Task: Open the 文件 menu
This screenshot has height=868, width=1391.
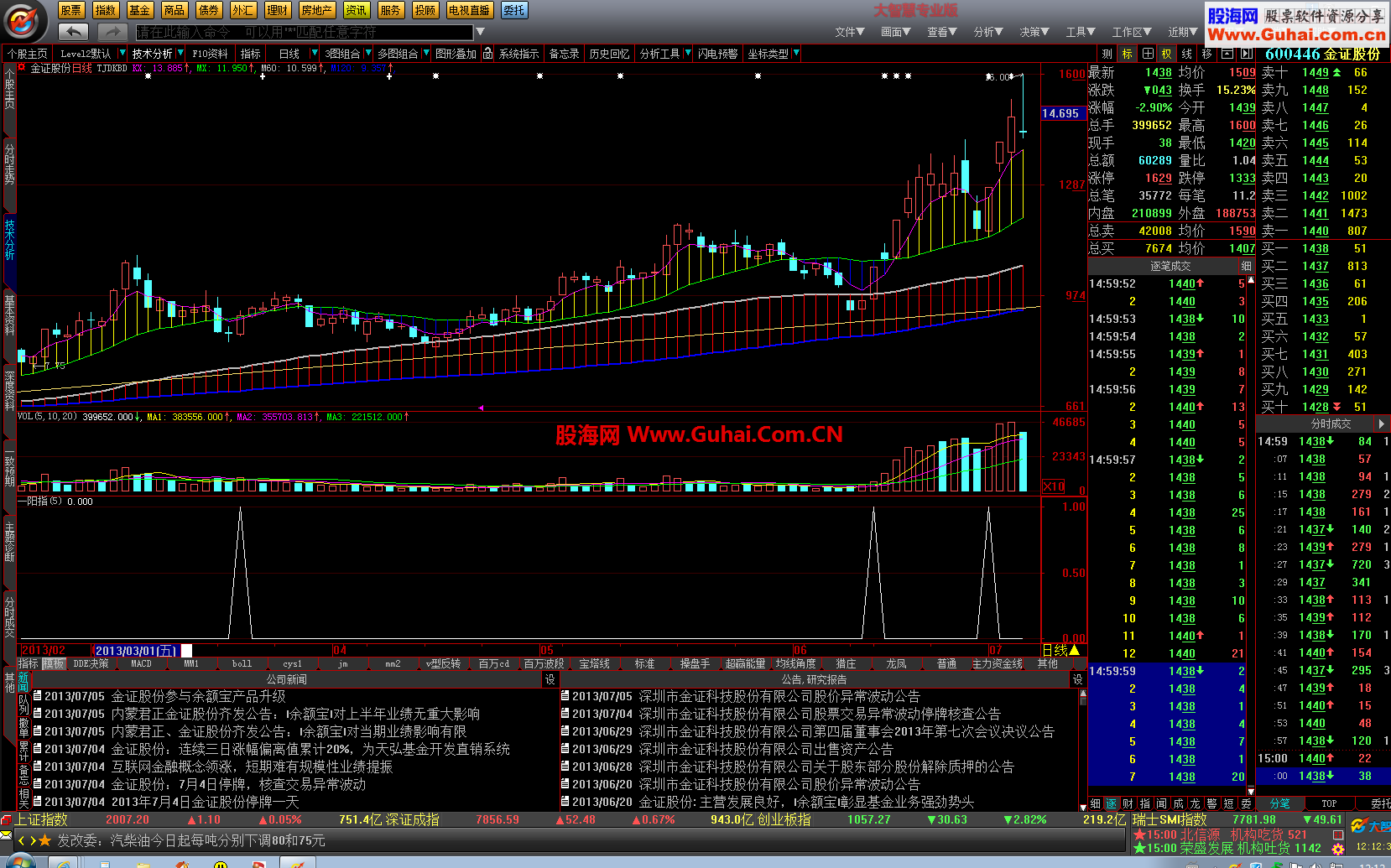Action: pyautogui.click(x=849, y=32)
